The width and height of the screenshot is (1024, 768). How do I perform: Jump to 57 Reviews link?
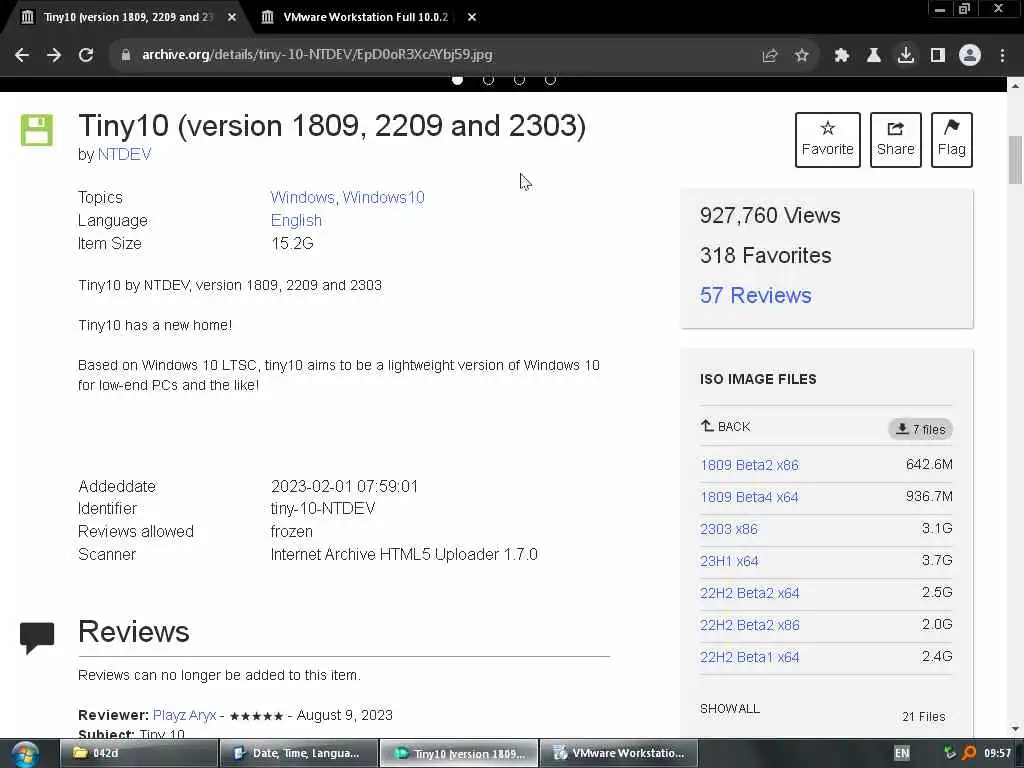coord(756,295)
